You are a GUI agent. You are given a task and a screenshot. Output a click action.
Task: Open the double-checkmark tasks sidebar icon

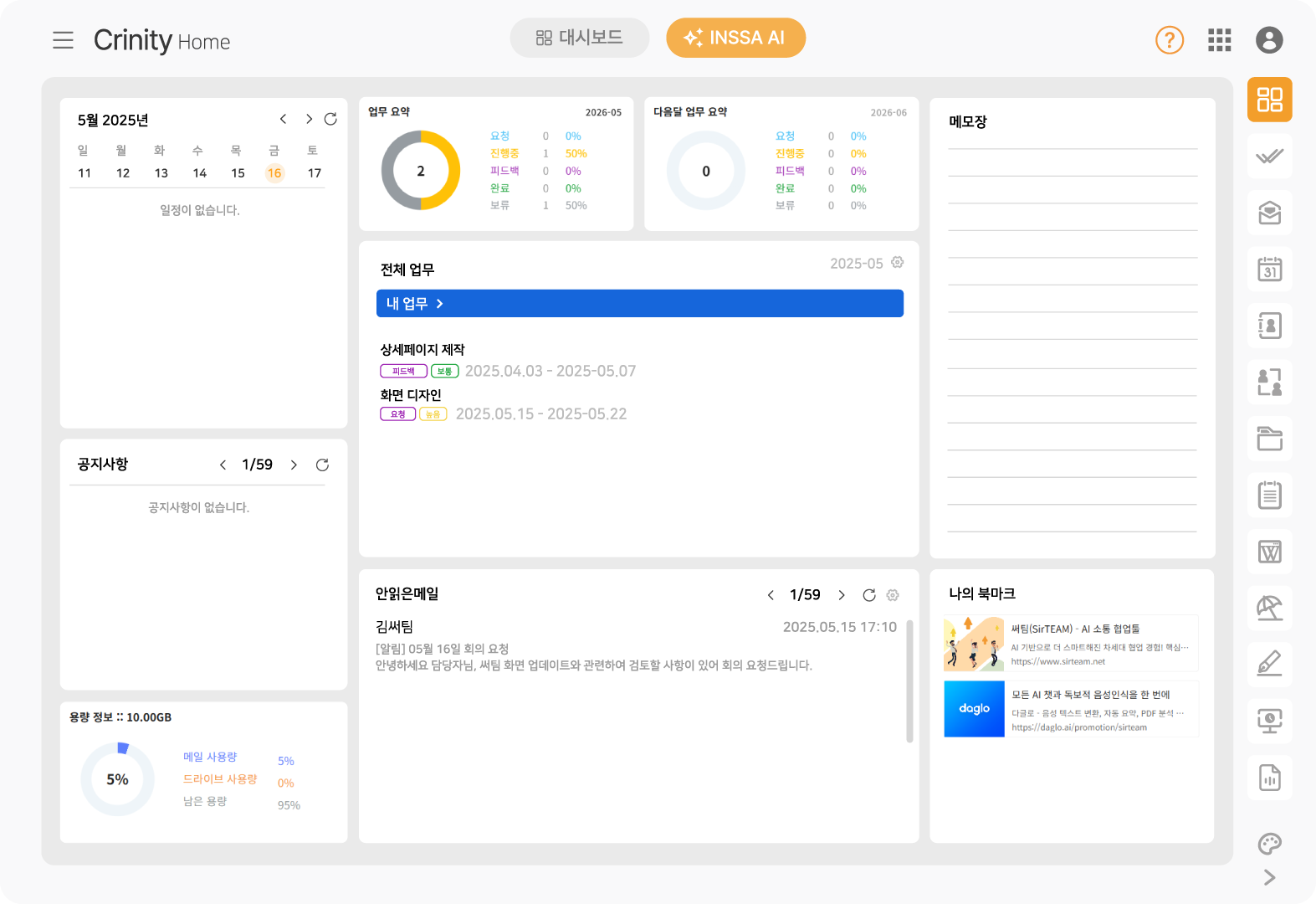(1269, 156)
